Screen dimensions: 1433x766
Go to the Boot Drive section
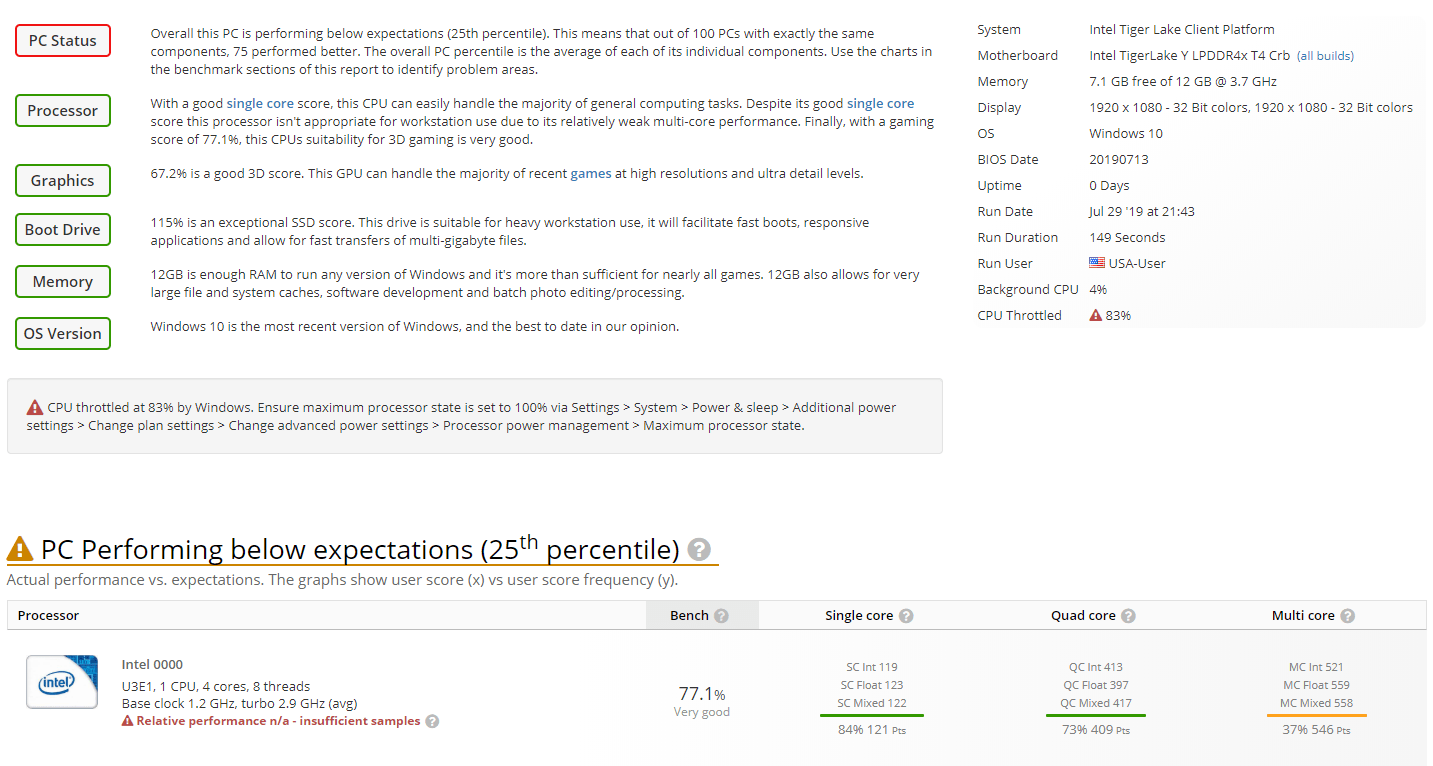click(x=63, y=230)
